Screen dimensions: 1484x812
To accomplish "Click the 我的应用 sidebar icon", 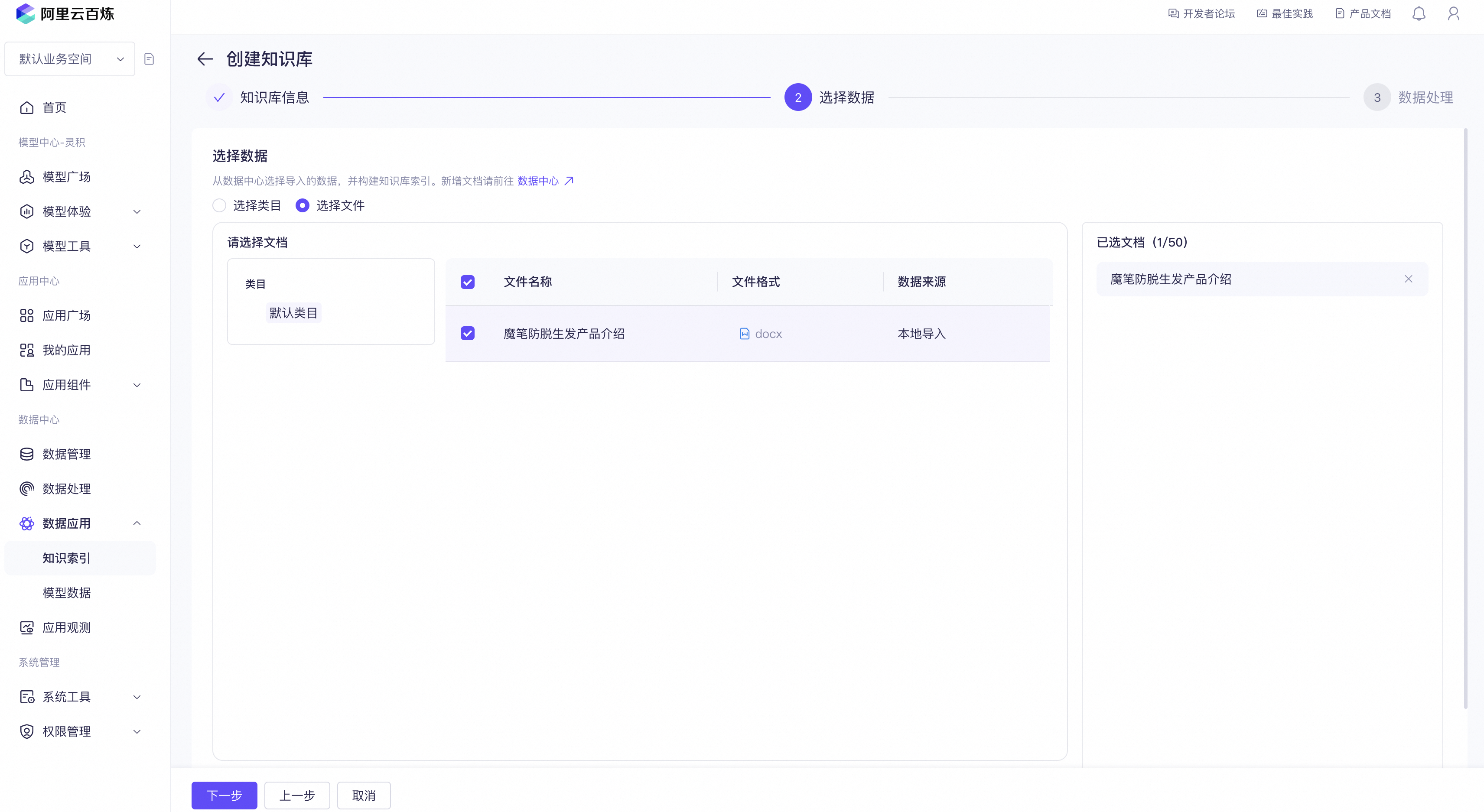I will pos(26,350).
